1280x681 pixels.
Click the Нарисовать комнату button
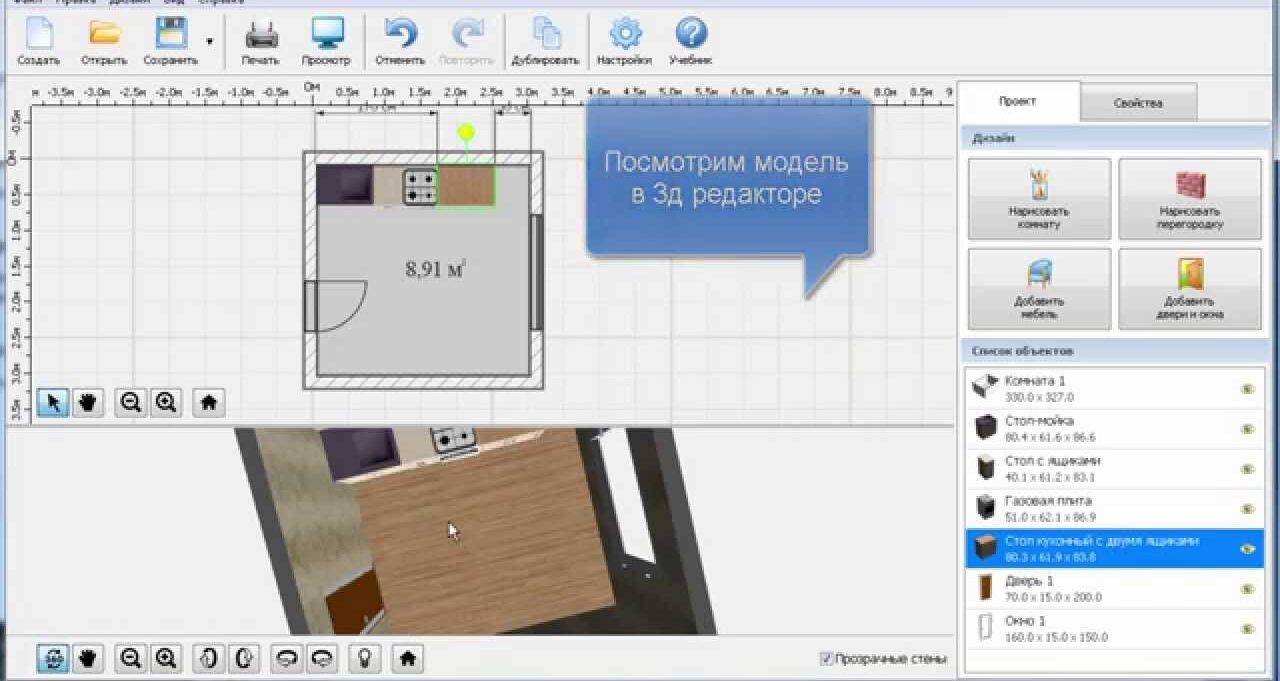(1039, 197)
